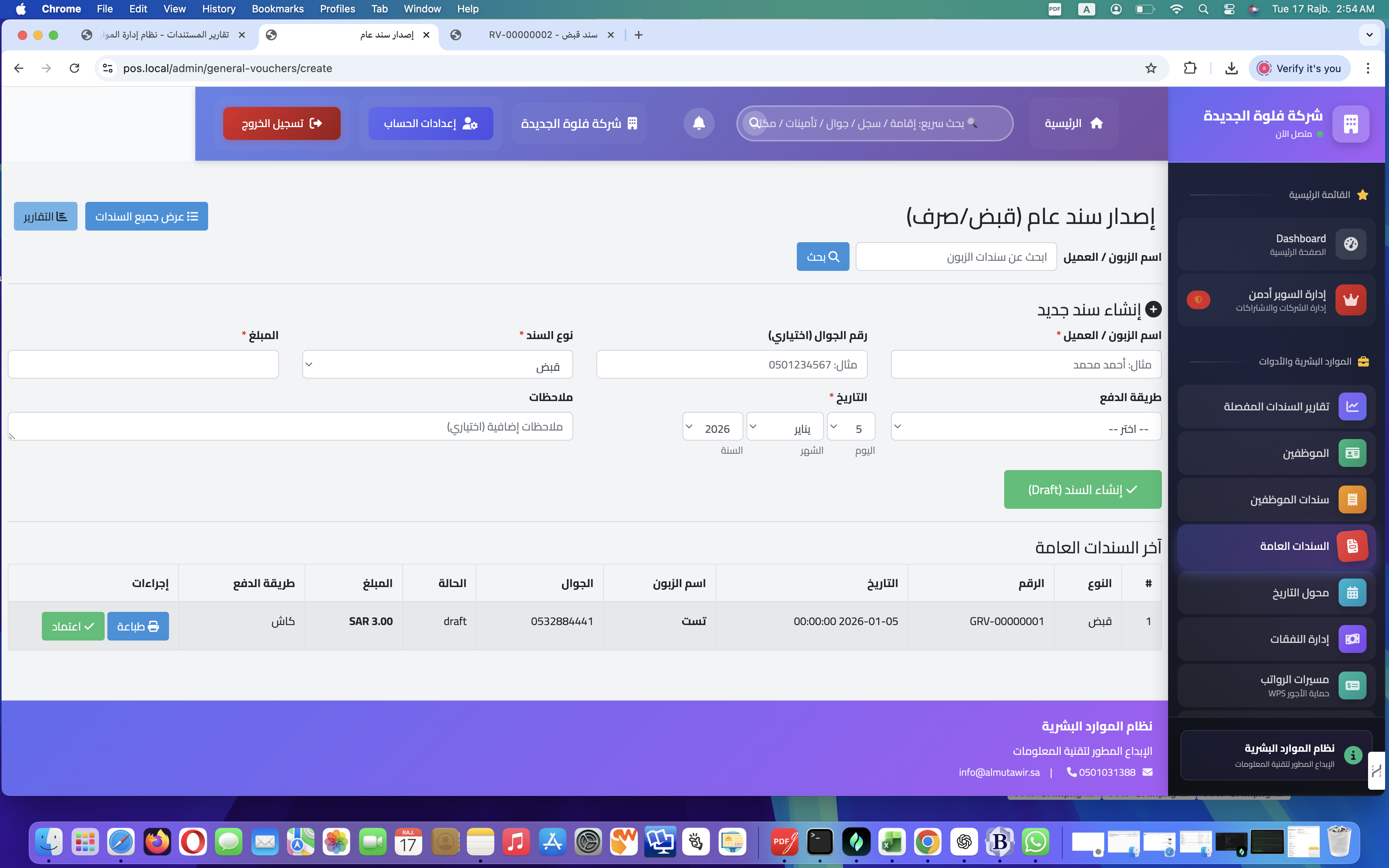Expand the voucher type dropdown showing قبض
The height and width of the screenshot is (868, 1389).
point(438,365)
